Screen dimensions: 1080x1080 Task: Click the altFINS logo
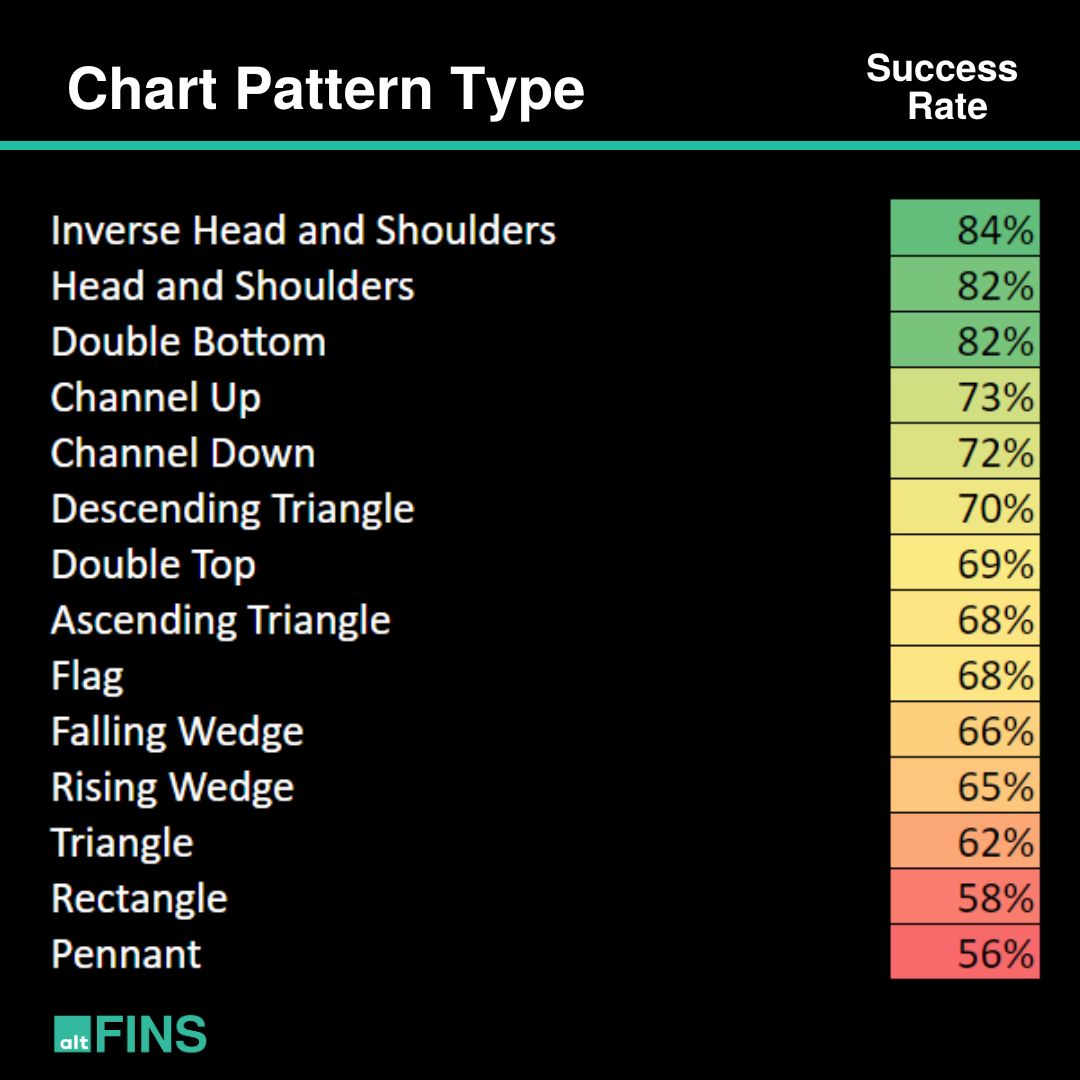[130, 1034]
